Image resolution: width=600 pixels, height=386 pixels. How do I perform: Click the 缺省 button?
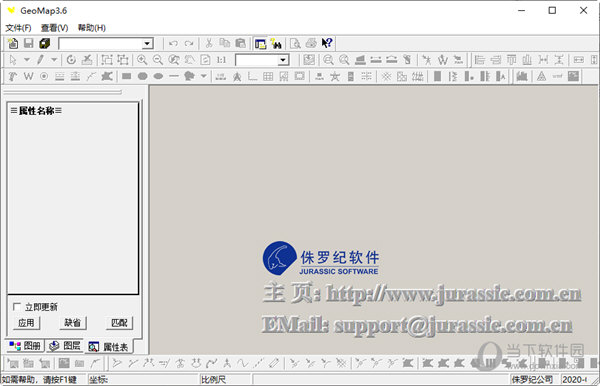73,322
